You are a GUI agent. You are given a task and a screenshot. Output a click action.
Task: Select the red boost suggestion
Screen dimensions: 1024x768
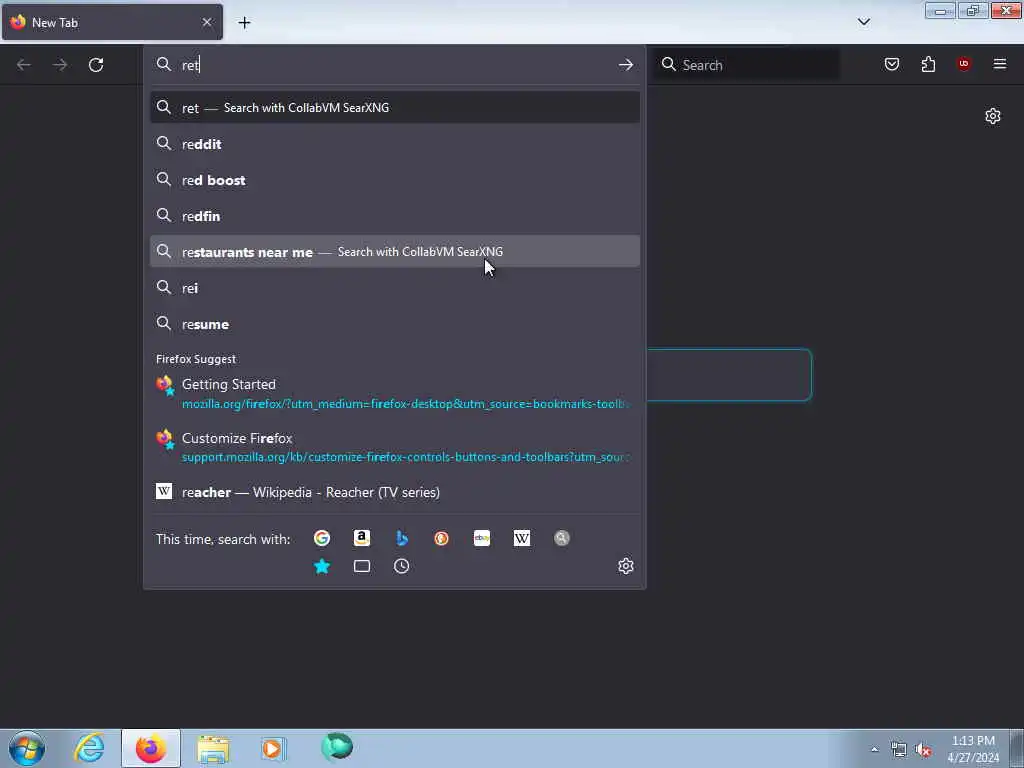click(394, 180)
